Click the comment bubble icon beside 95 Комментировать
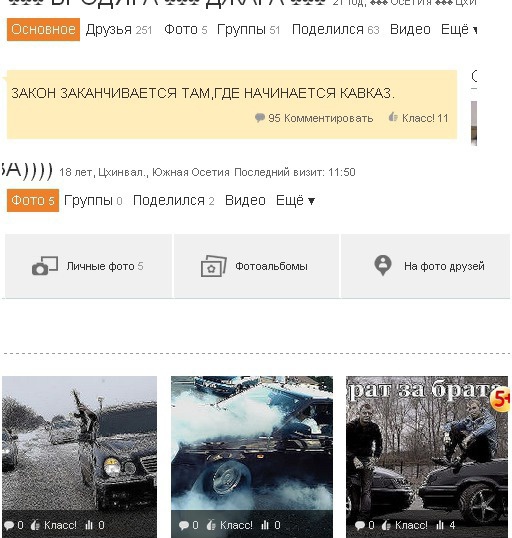The width and height of the screenshot is (512, 538). pyautogui.click(x=260, y=118)
